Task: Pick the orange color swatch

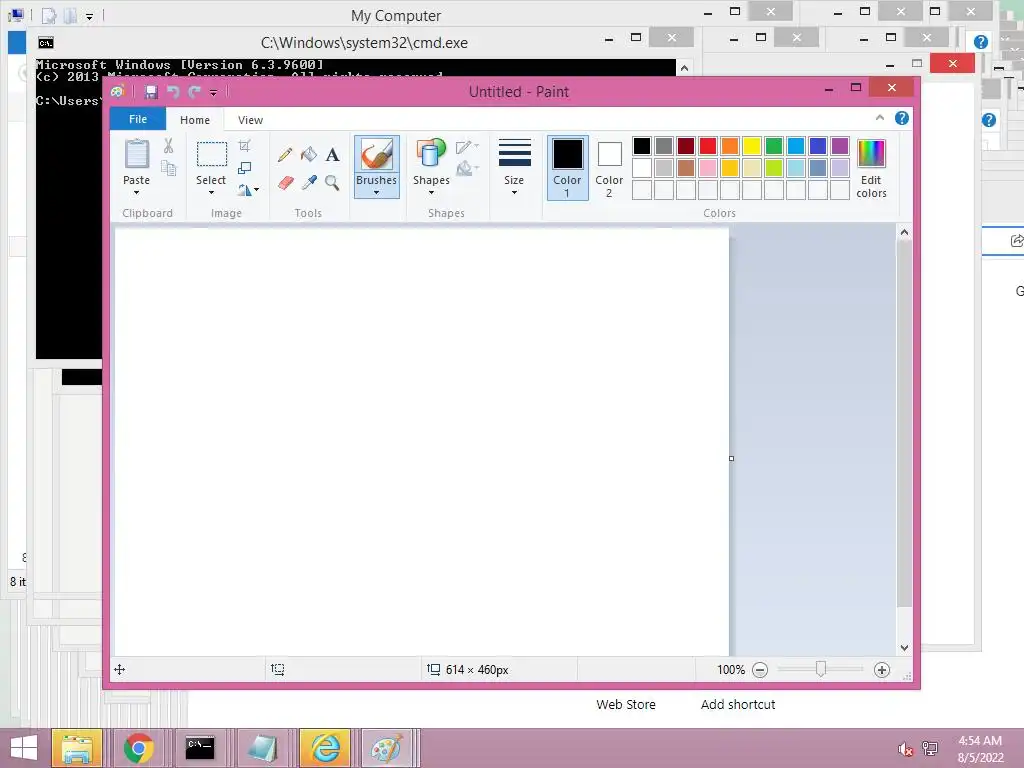Action: pos(730,146)
